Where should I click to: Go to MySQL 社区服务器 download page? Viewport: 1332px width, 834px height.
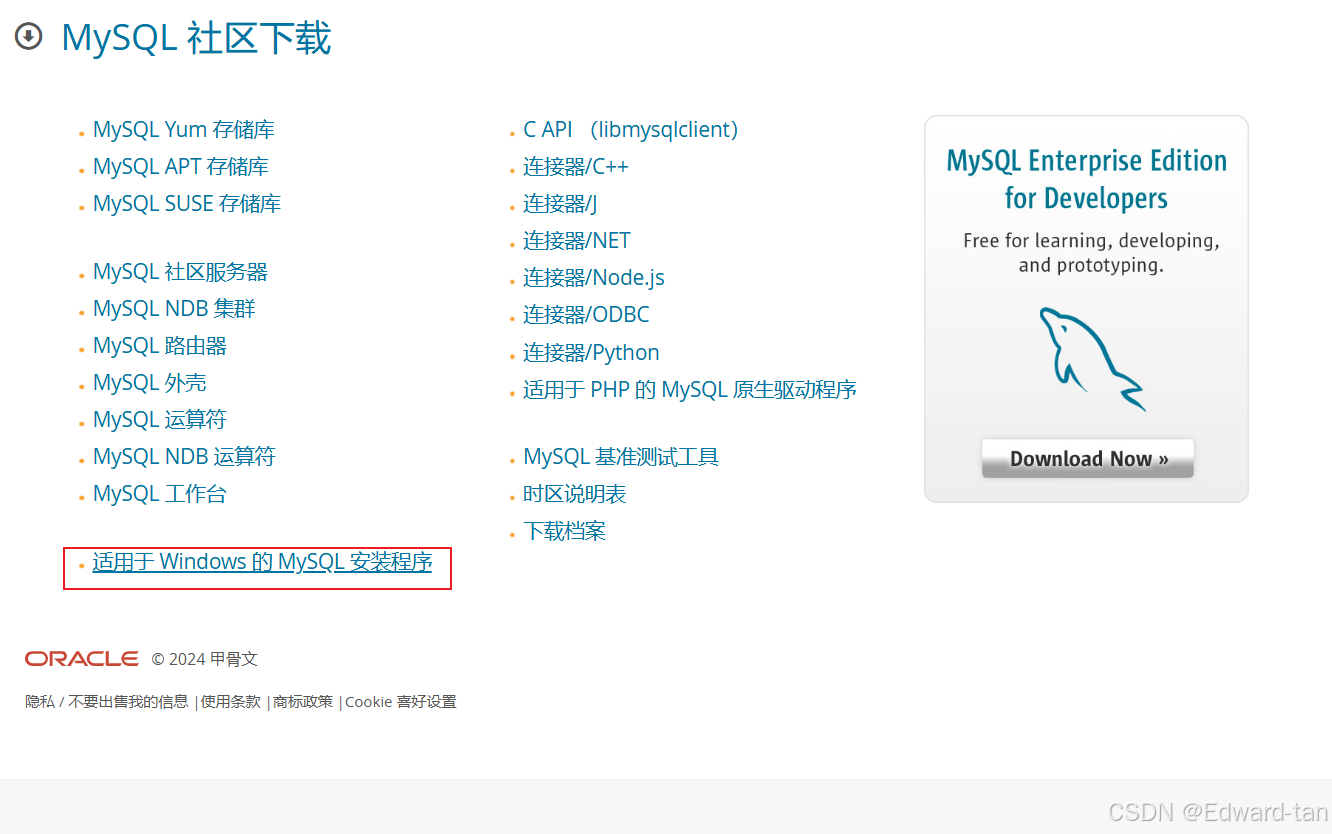pyautogui.click(x=180, y=272)
